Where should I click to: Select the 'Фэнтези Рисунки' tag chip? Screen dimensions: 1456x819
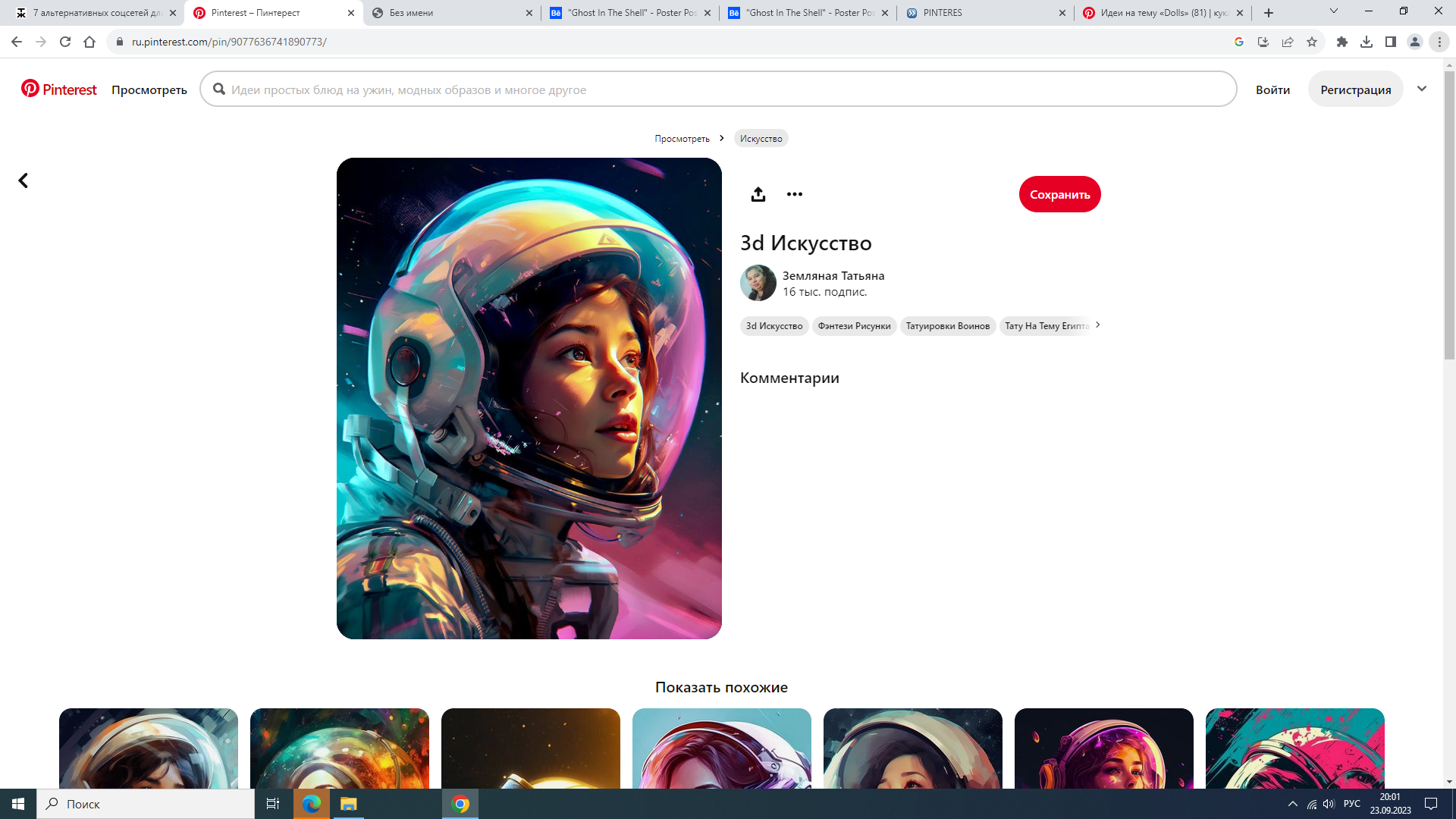point(854,326)
